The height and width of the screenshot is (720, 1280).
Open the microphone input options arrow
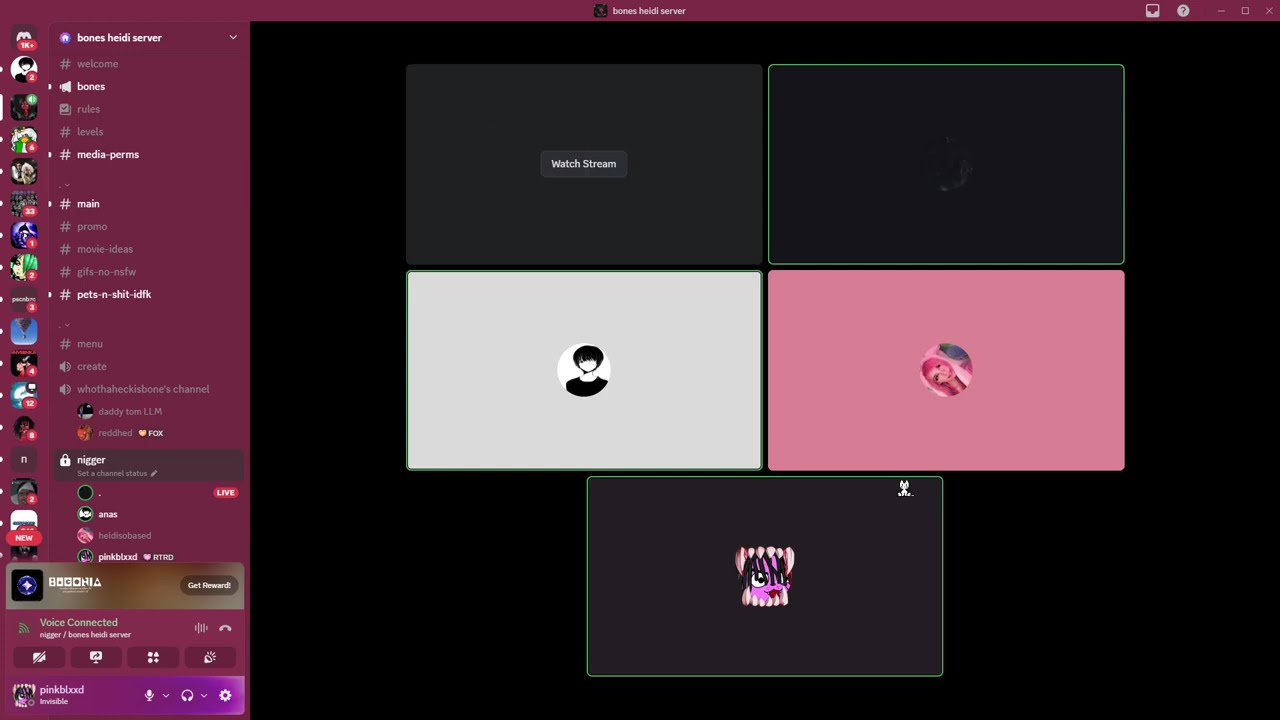pyautogui.click(x=165, y=695)
